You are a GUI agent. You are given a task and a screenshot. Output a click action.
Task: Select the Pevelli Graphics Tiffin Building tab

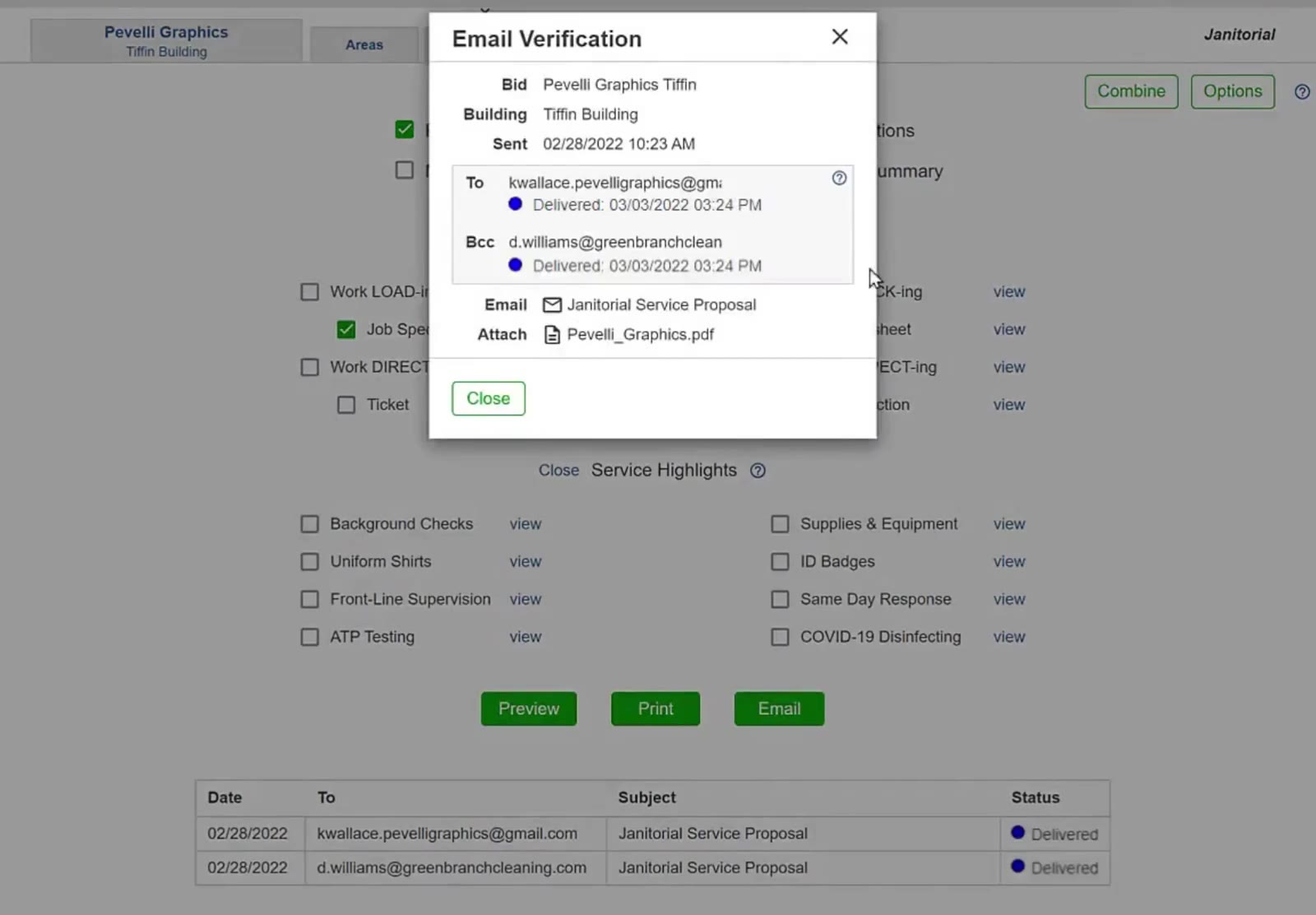point(166,41)
